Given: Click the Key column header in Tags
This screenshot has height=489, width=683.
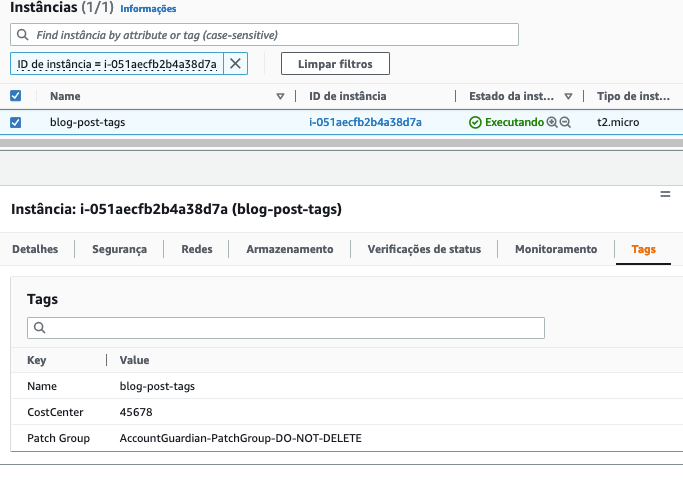Looking at the screenshot, I should tap(37, 360).
